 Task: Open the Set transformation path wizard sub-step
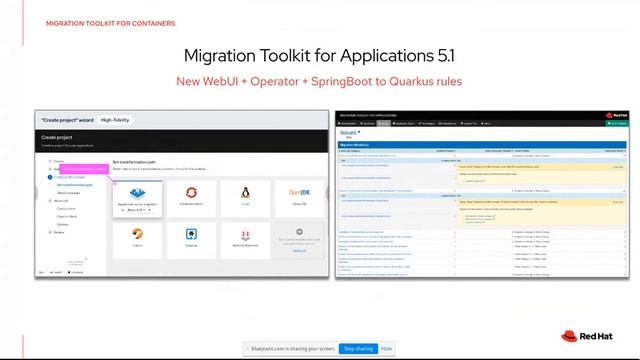point(75,185)
